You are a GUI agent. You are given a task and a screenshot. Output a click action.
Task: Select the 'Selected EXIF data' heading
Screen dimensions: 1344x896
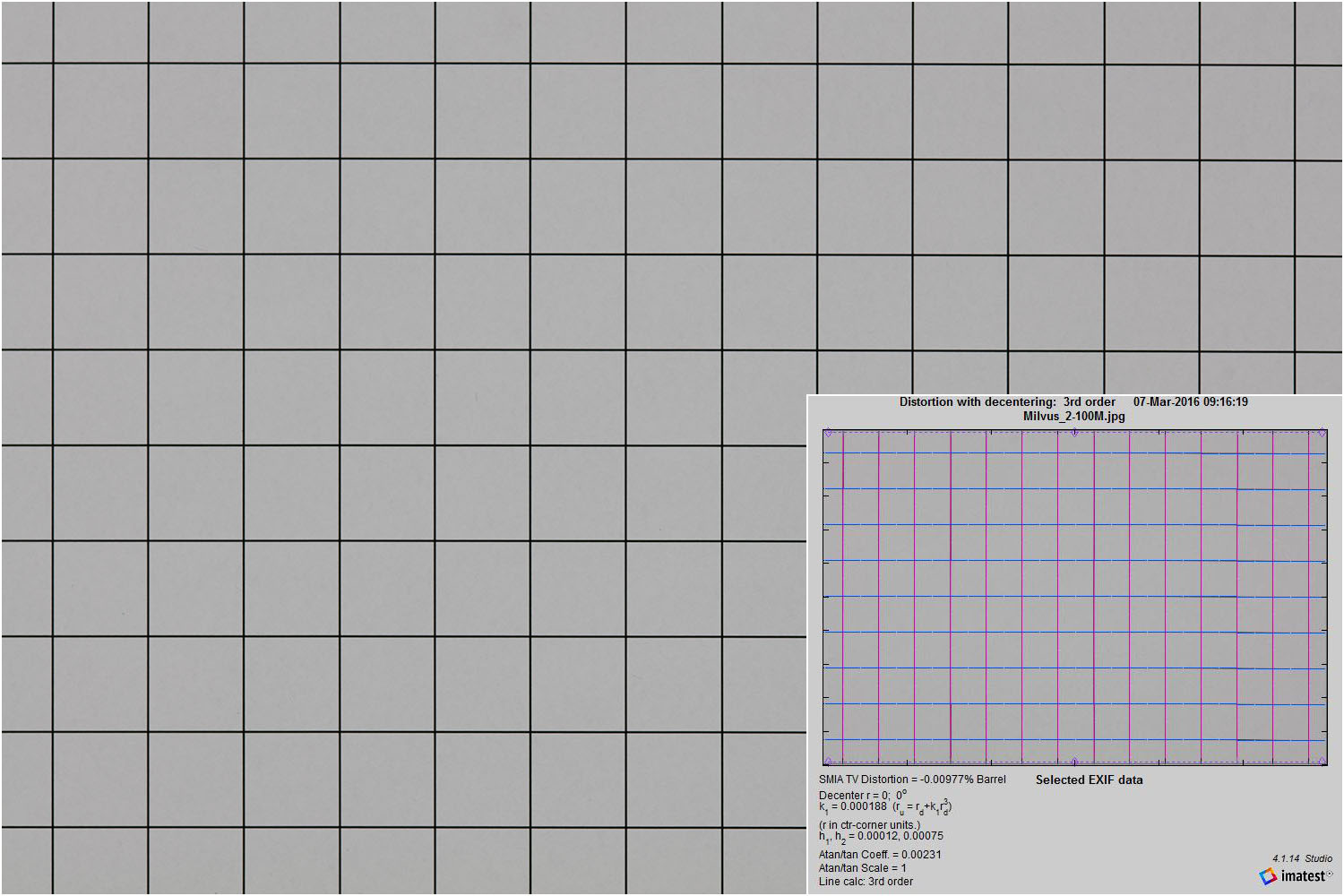(1089, 780)
